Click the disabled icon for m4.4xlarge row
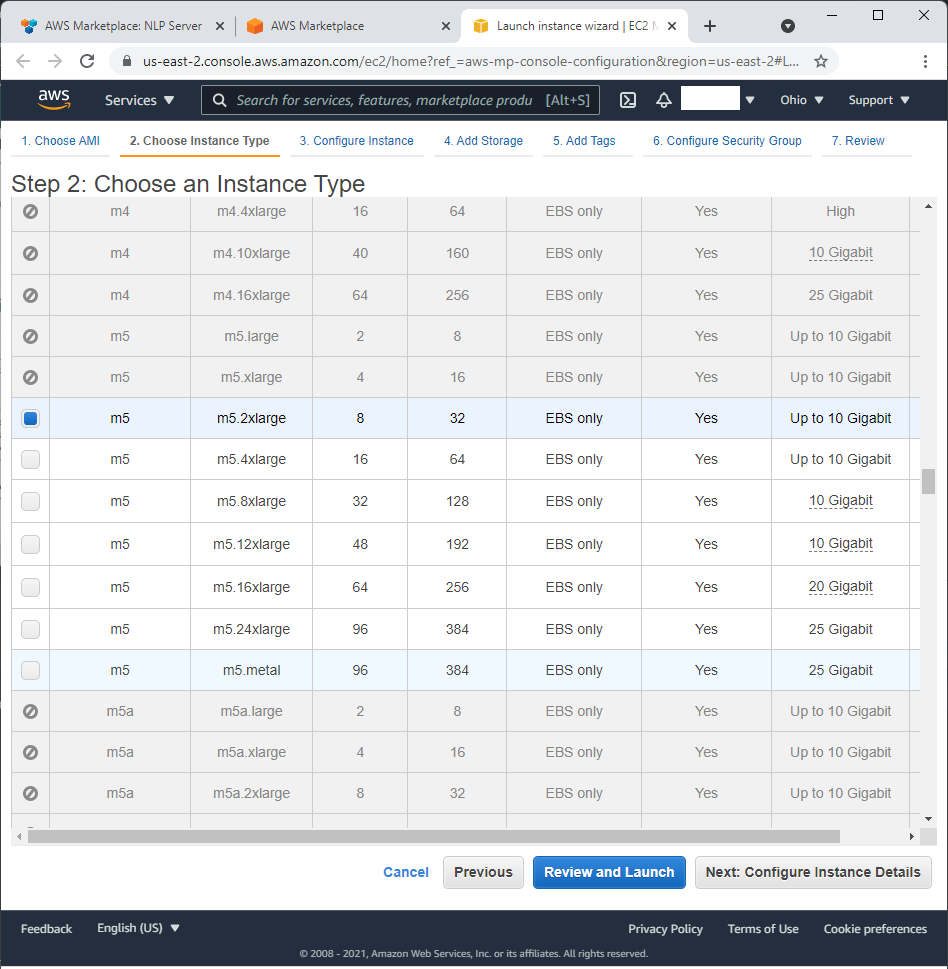 pyautogui.click(x=30, y=211)
